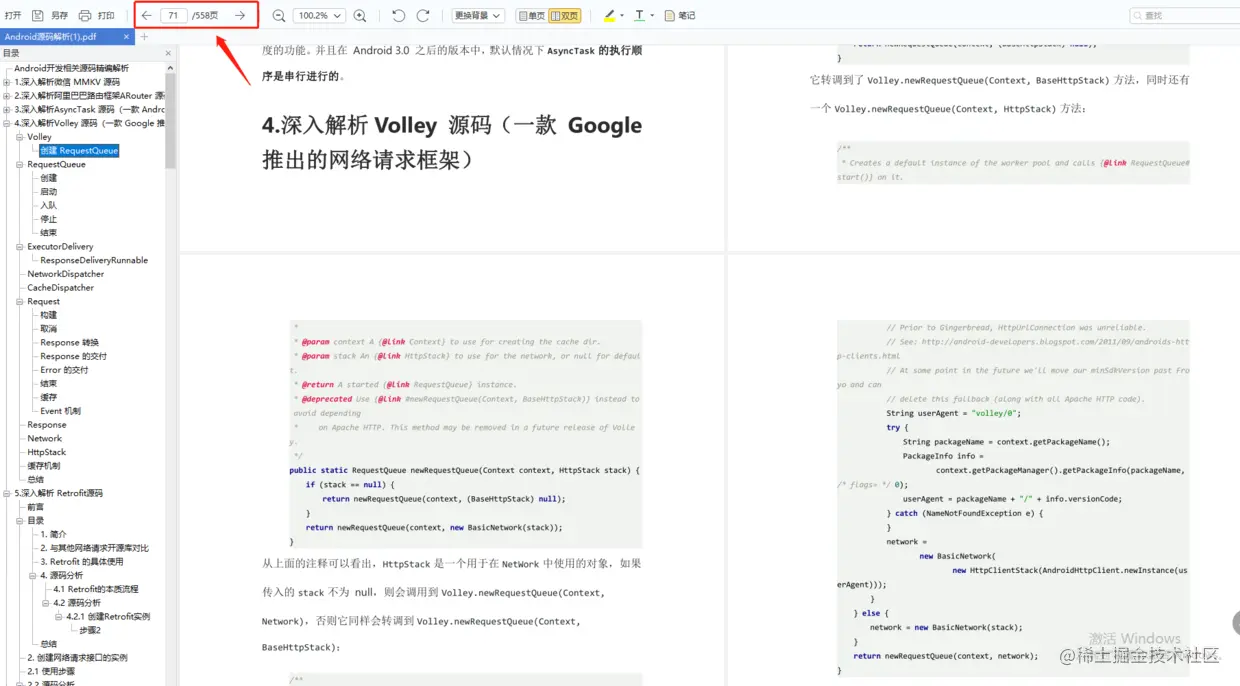Image resolution: width=1240 pixels, height=686 pixels.
Task: Open 步骤2 outline entry
Action: click(x=90, y=630)
